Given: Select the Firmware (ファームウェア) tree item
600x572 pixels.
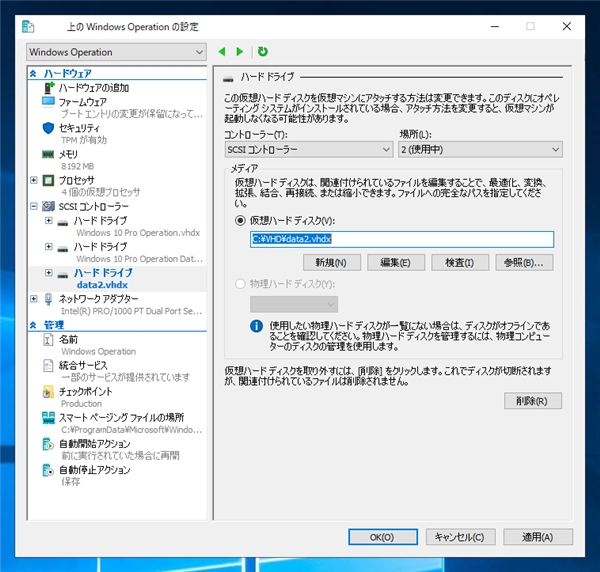Looking at the screenshot, I should (x=117, y=108).
